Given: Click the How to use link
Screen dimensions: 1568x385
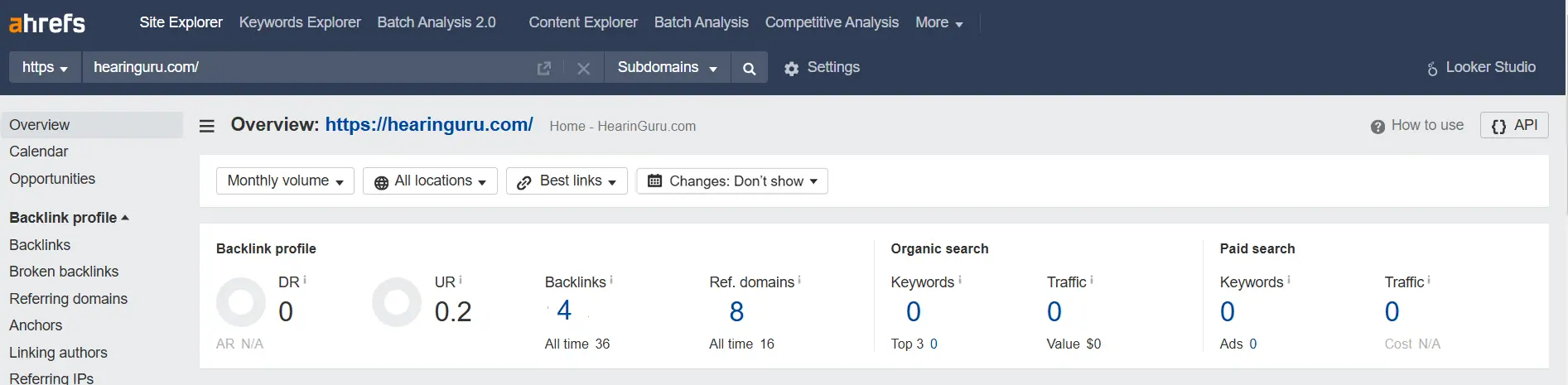Looking at the screenshot, I should (x=1427, y=125).
